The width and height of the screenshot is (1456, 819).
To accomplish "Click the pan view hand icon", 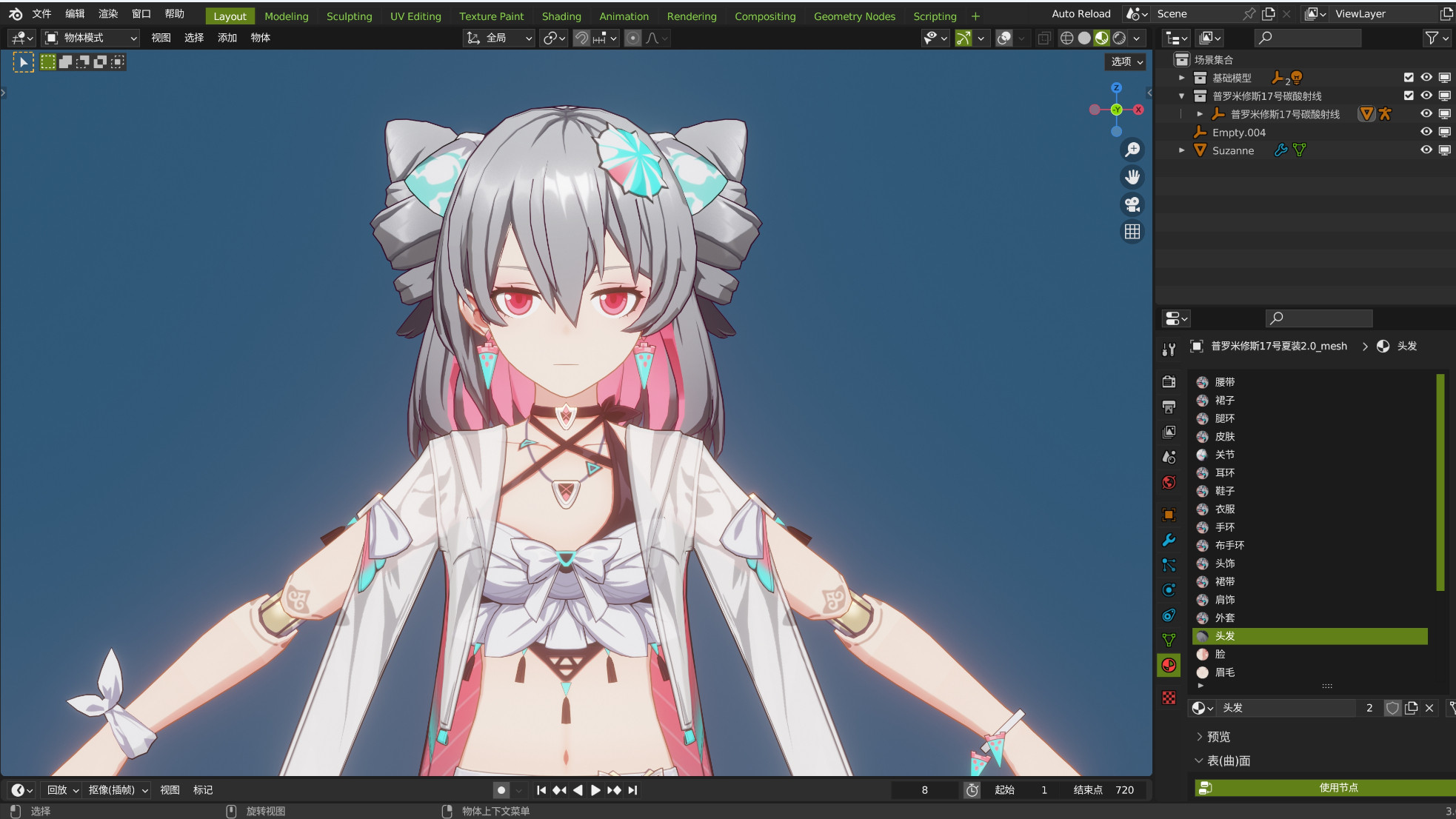I will point(1132,177).
